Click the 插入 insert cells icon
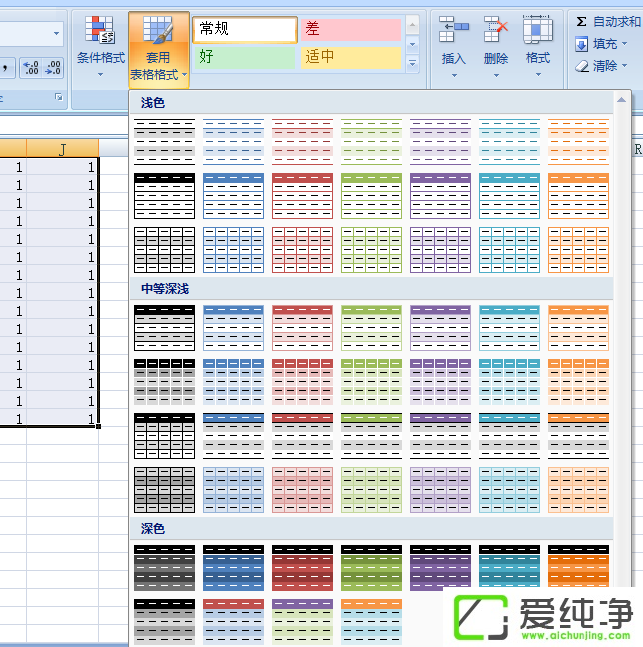Screen dimensions: 643x647 point(454,30)
